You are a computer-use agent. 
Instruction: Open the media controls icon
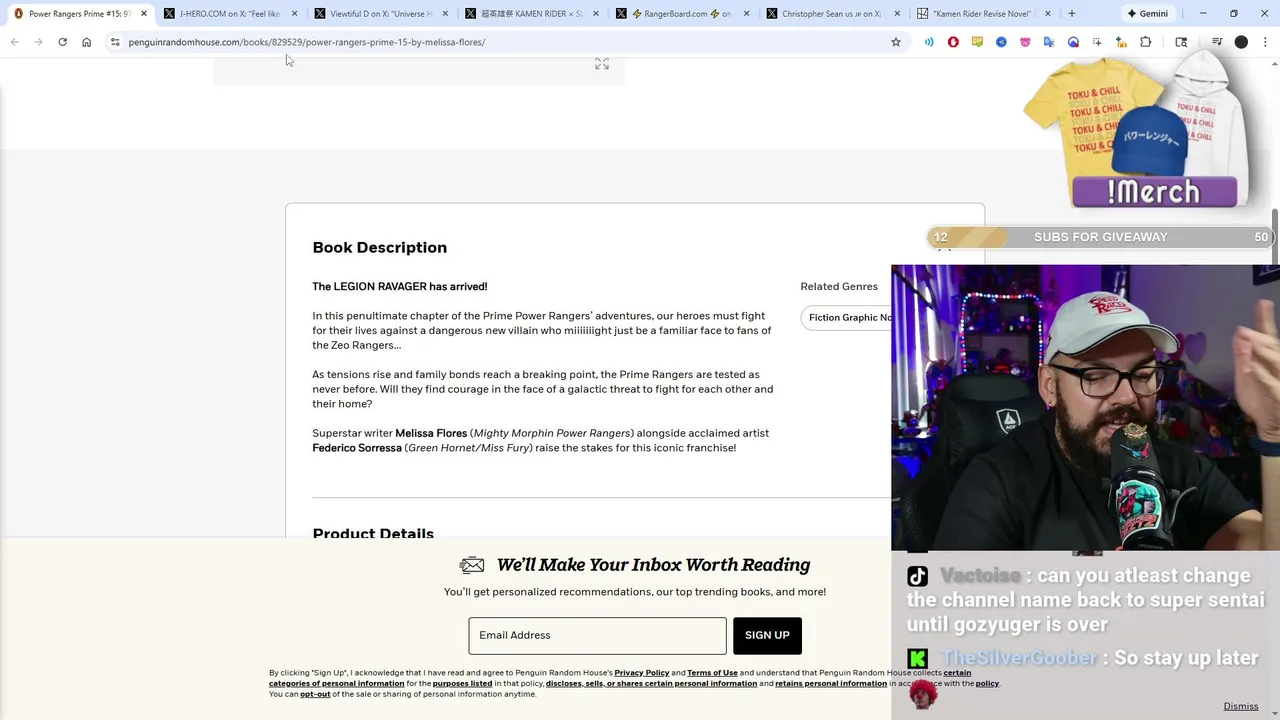(1217, 42)
